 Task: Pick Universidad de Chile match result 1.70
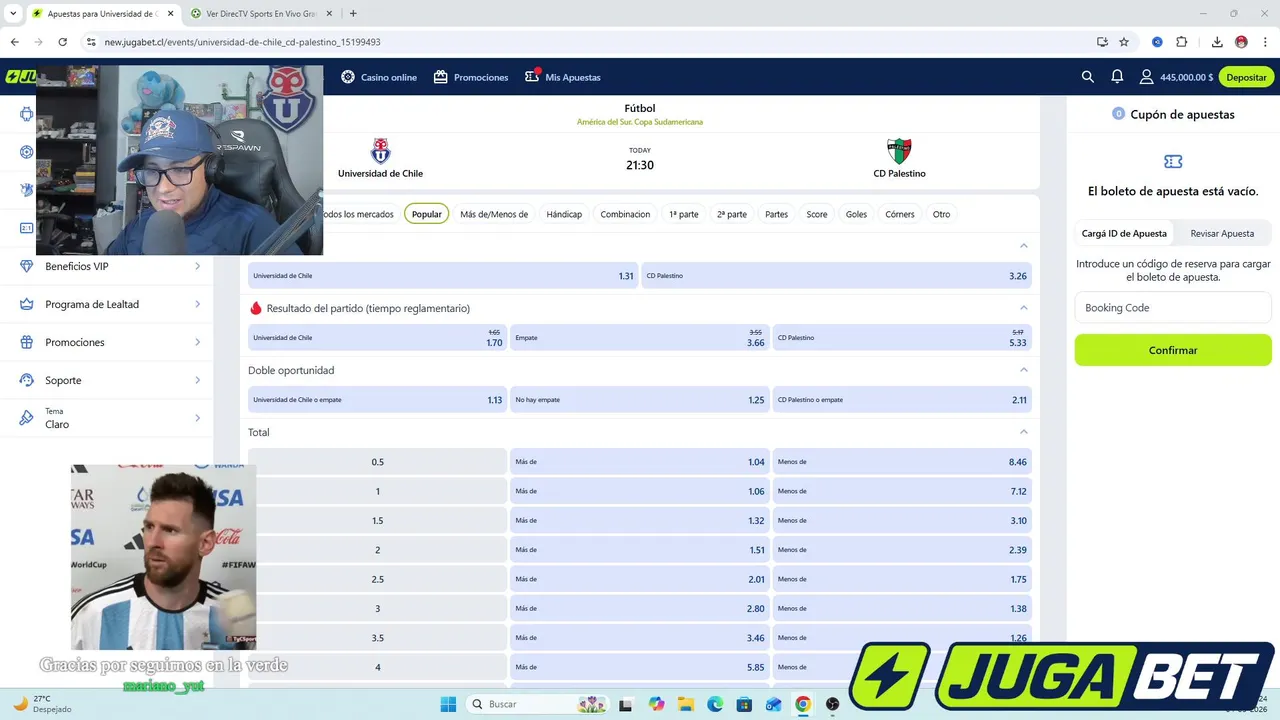[x=377, y=338]
